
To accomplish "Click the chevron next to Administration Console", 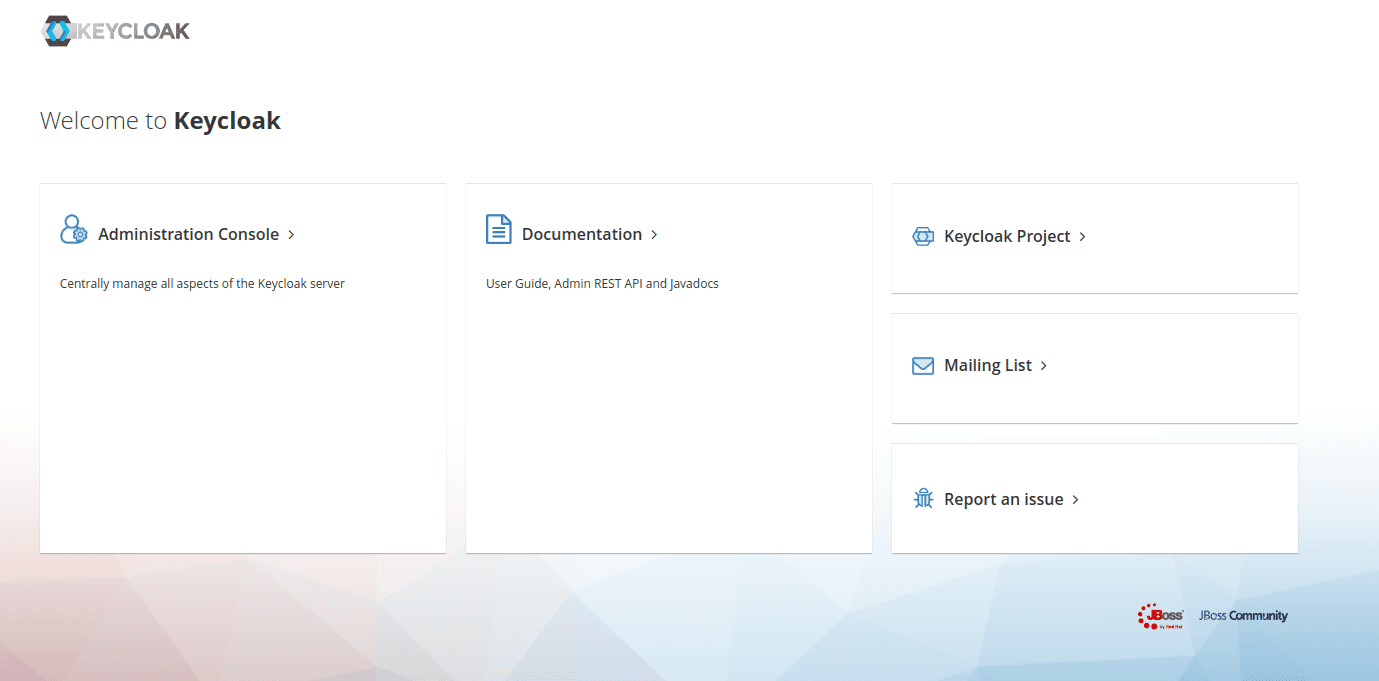I will coord(291,235).
